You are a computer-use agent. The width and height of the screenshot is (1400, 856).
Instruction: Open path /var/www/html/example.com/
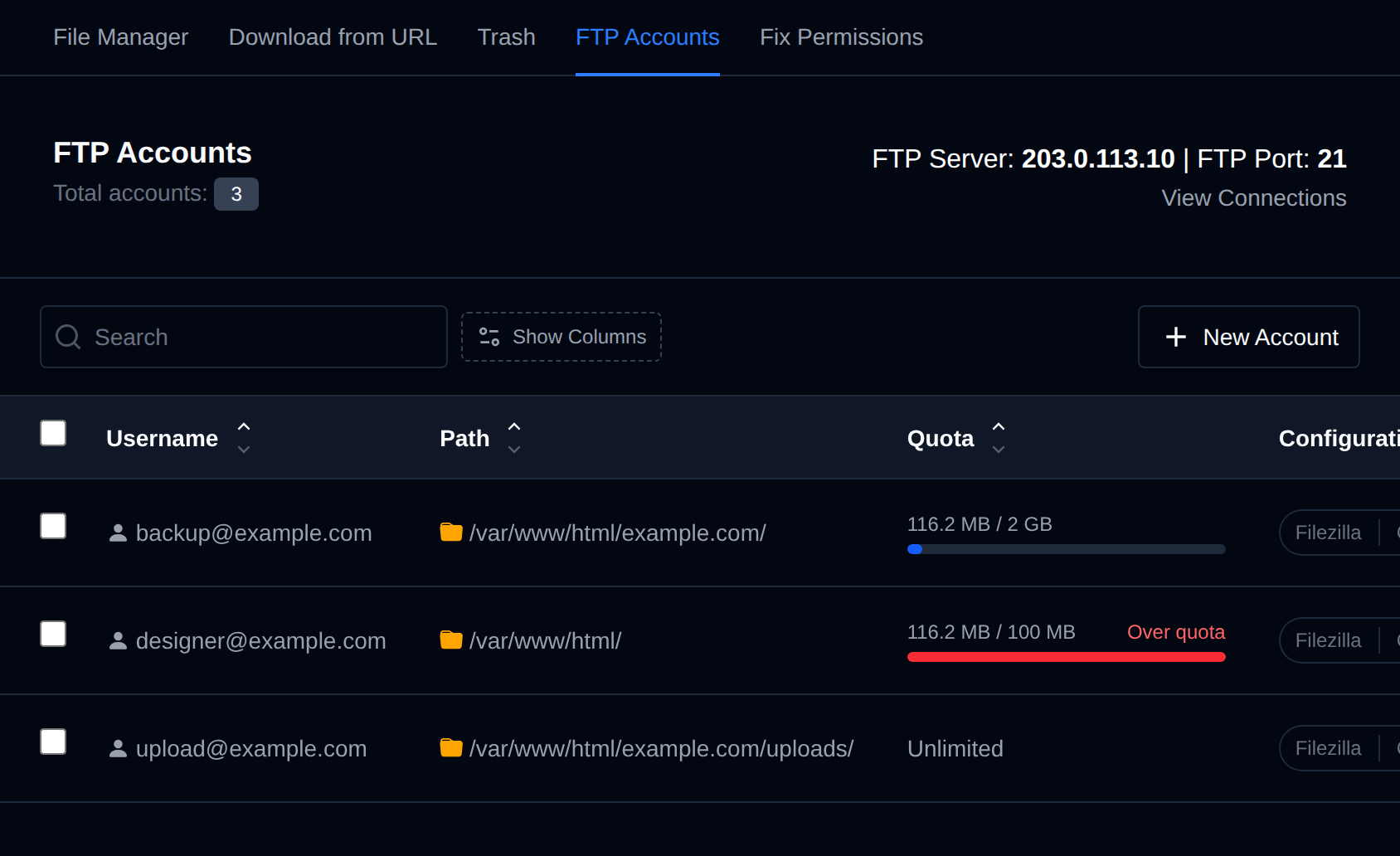[x=618, y=533]
